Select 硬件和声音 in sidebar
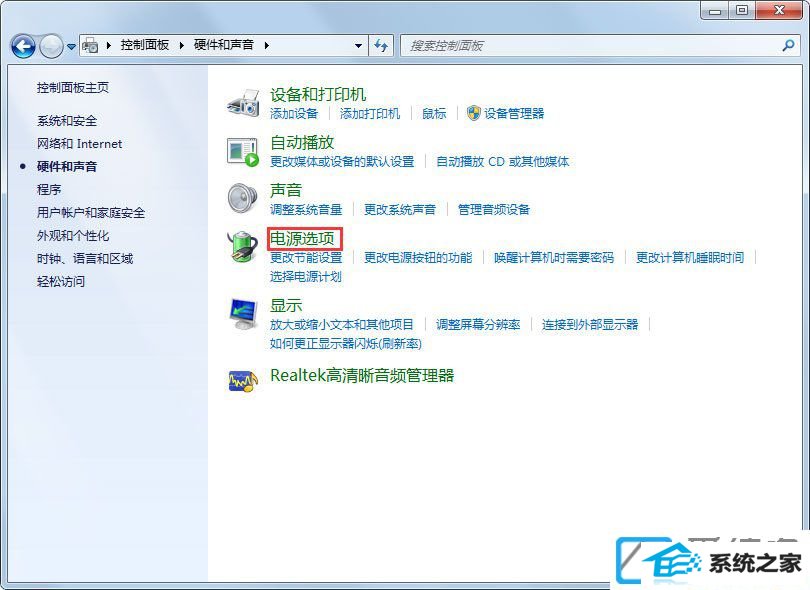This screenshot has width=810, height=590. (x=67, y=166)
